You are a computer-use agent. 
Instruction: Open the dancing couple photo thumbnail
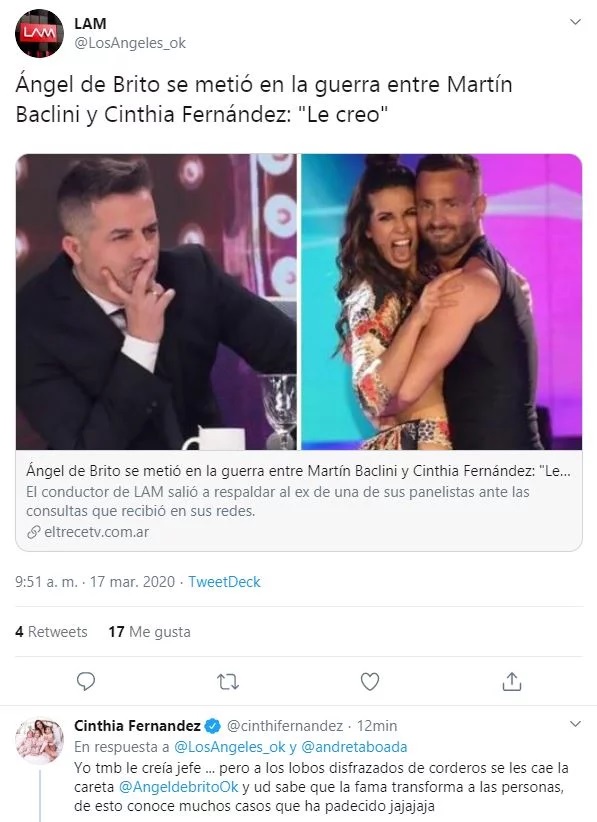tap(441, 302)
